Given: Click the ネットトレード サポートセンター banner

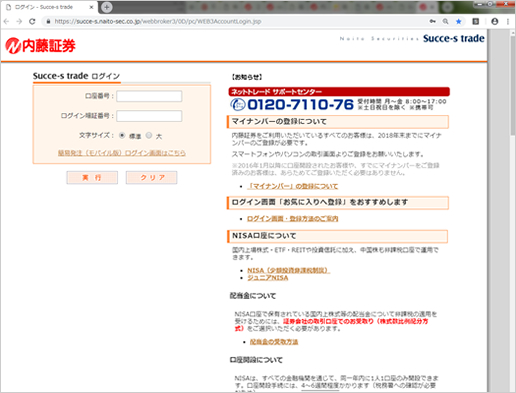Looking at the screenshot, I should coord(339,92).
